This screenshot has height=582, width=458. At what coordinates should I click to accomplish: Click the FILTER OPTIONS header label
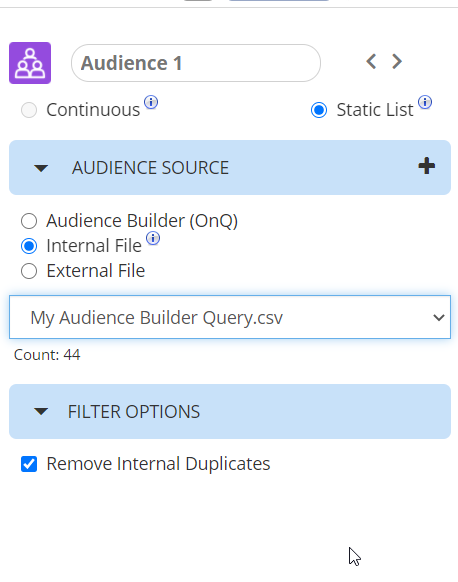(134, 412)
